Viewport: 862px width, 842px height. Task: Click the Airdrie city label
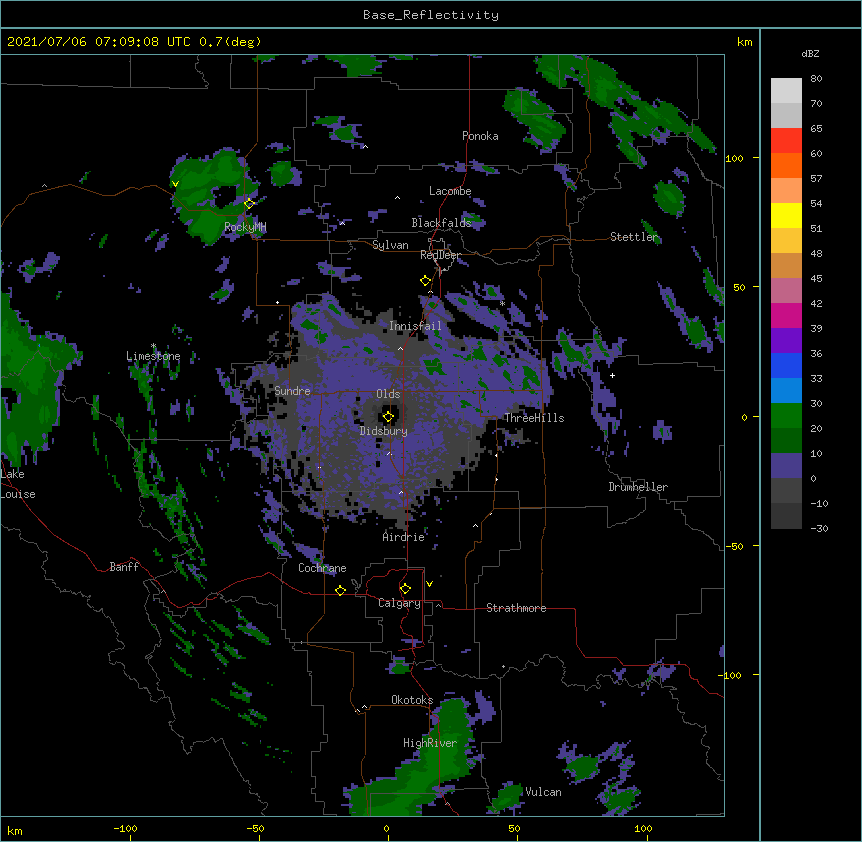pos(404,537)
